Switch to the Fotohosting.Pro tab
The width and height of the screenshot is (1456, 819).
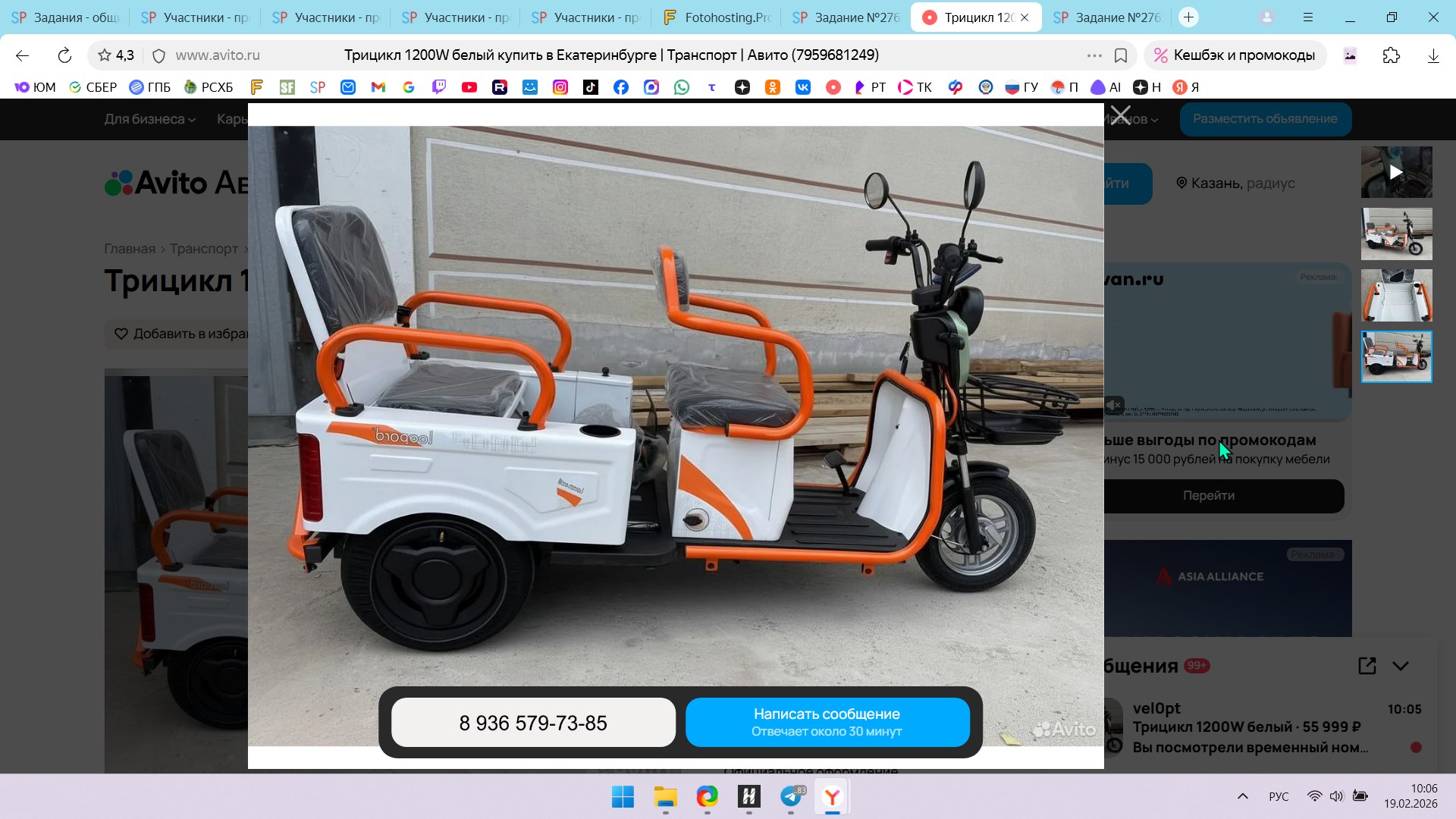[x=717, y=17]
